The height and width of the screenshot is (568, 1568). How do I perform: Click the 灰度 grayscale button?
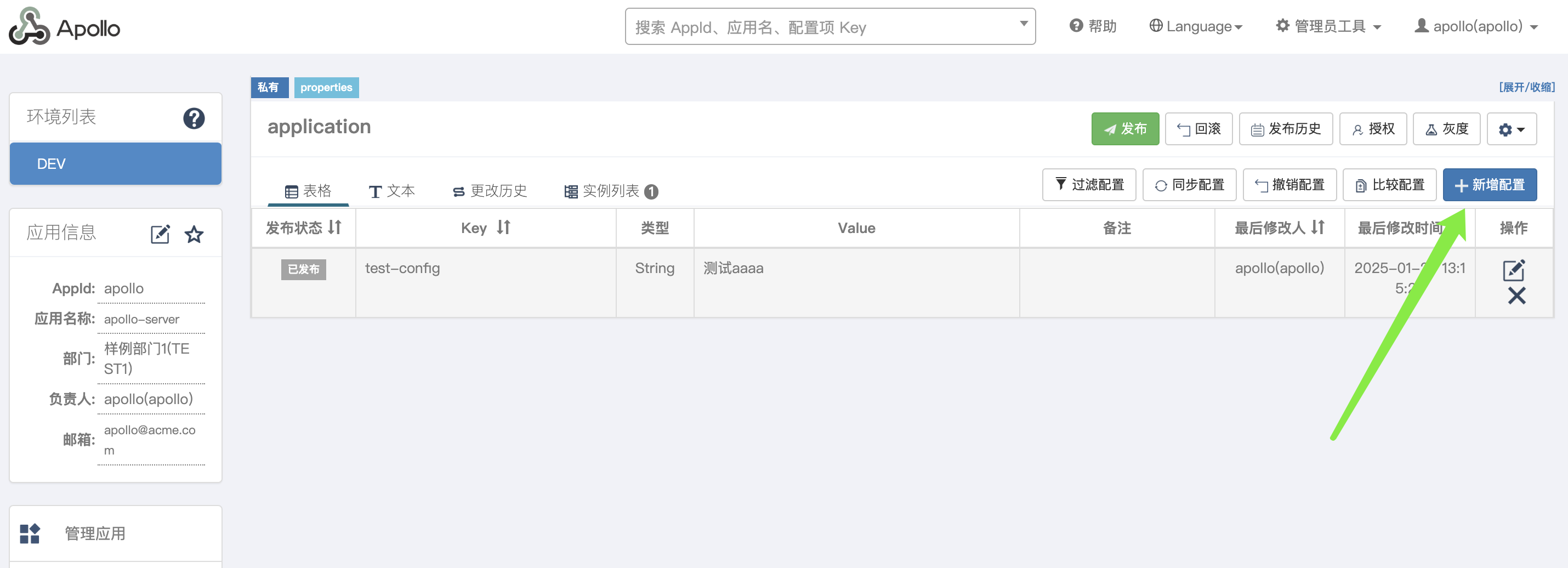coord(1446,129)
